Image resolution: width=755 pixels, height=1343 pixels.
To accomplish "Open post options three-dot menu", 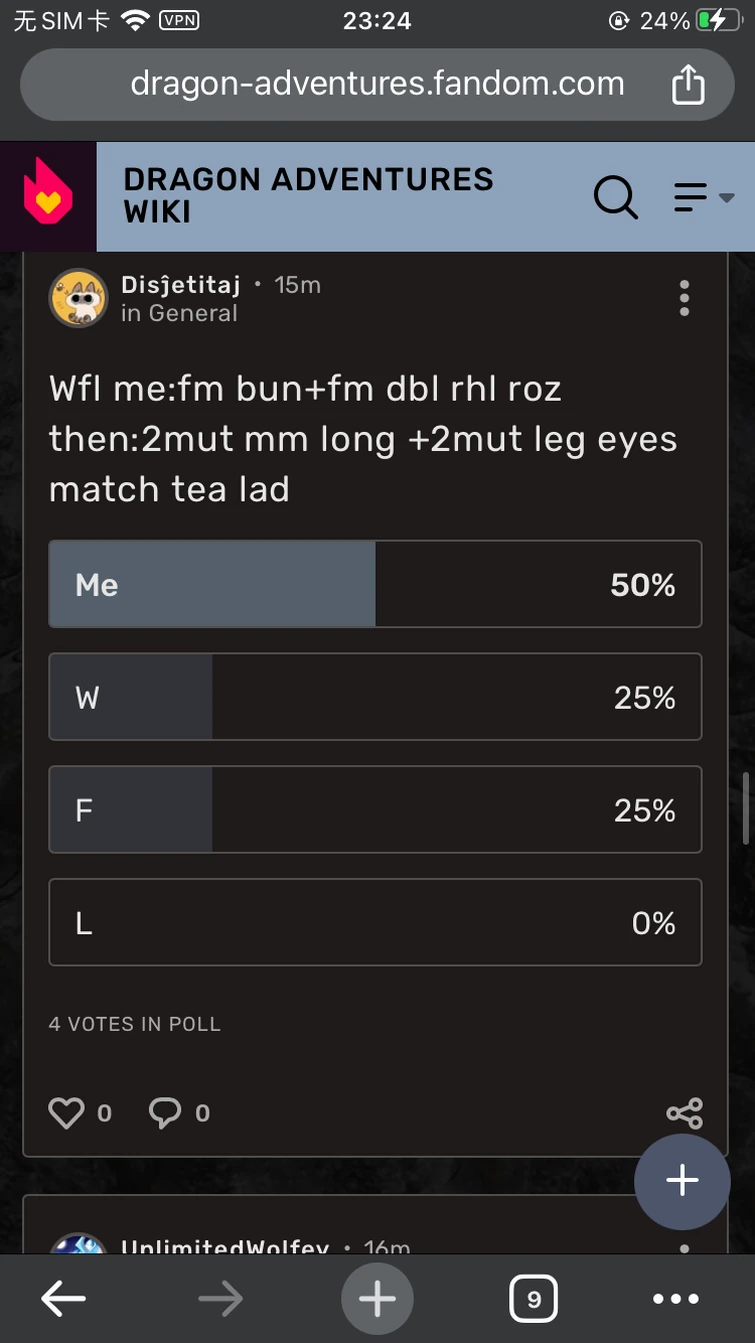I will pos(684,298).
